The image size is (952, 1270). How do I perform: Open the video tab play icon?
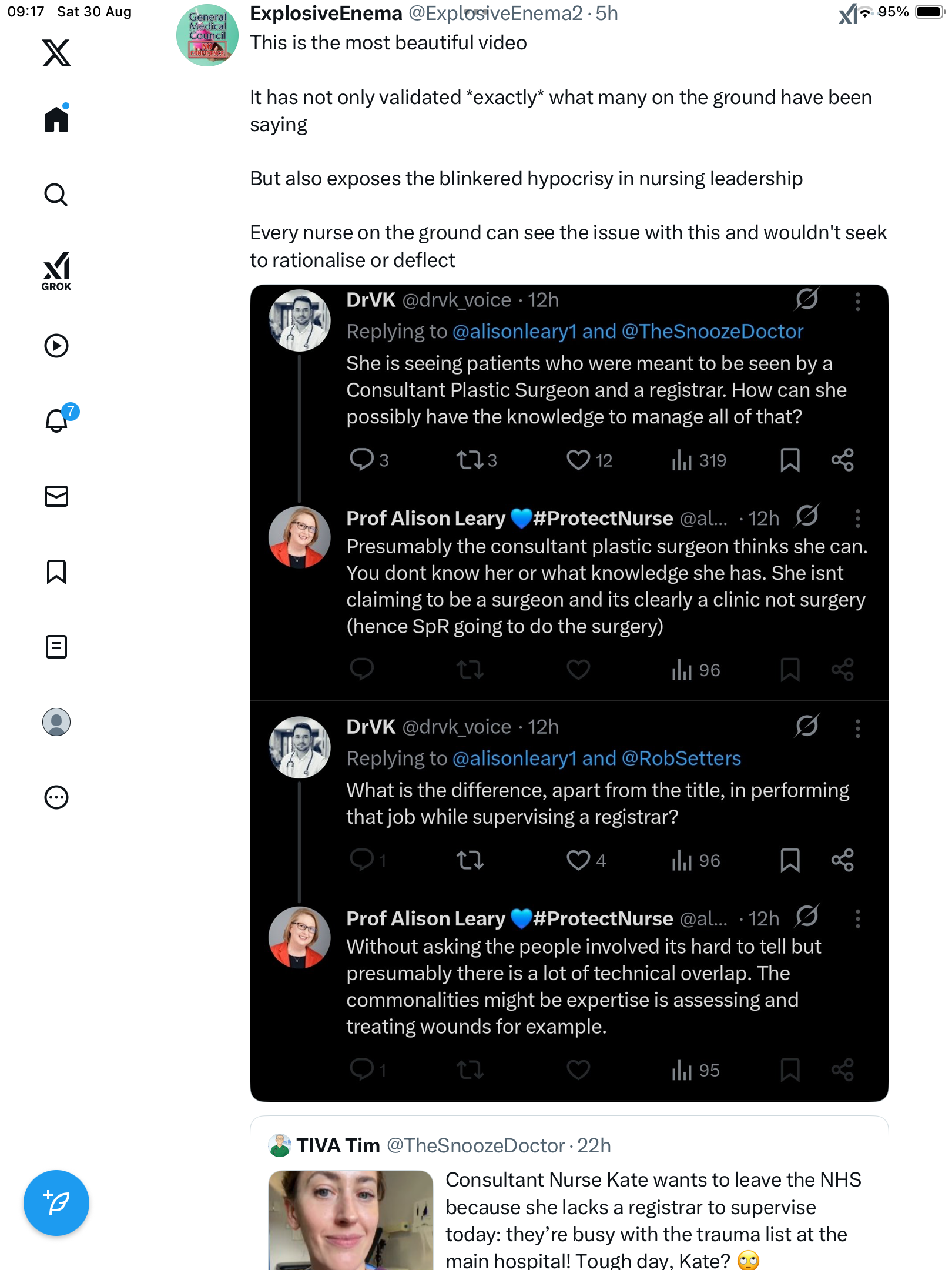[56, 346]
